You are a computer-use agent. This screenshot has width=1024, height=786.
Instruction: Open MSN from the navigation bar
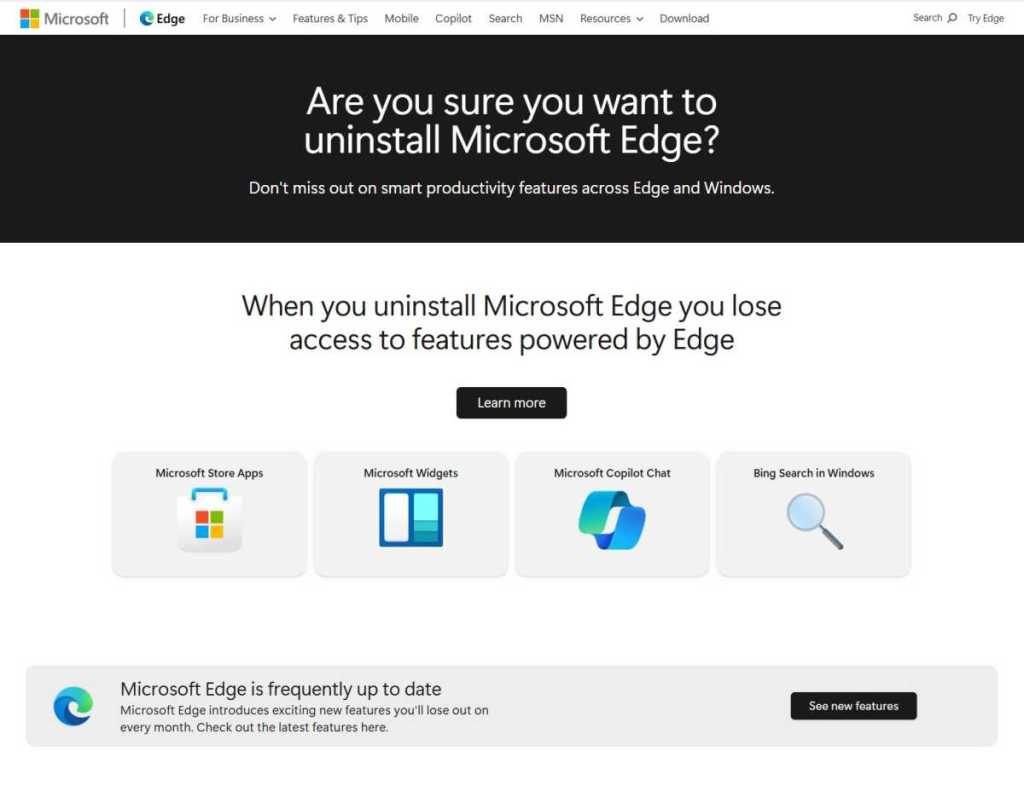(x=551, y=18)
